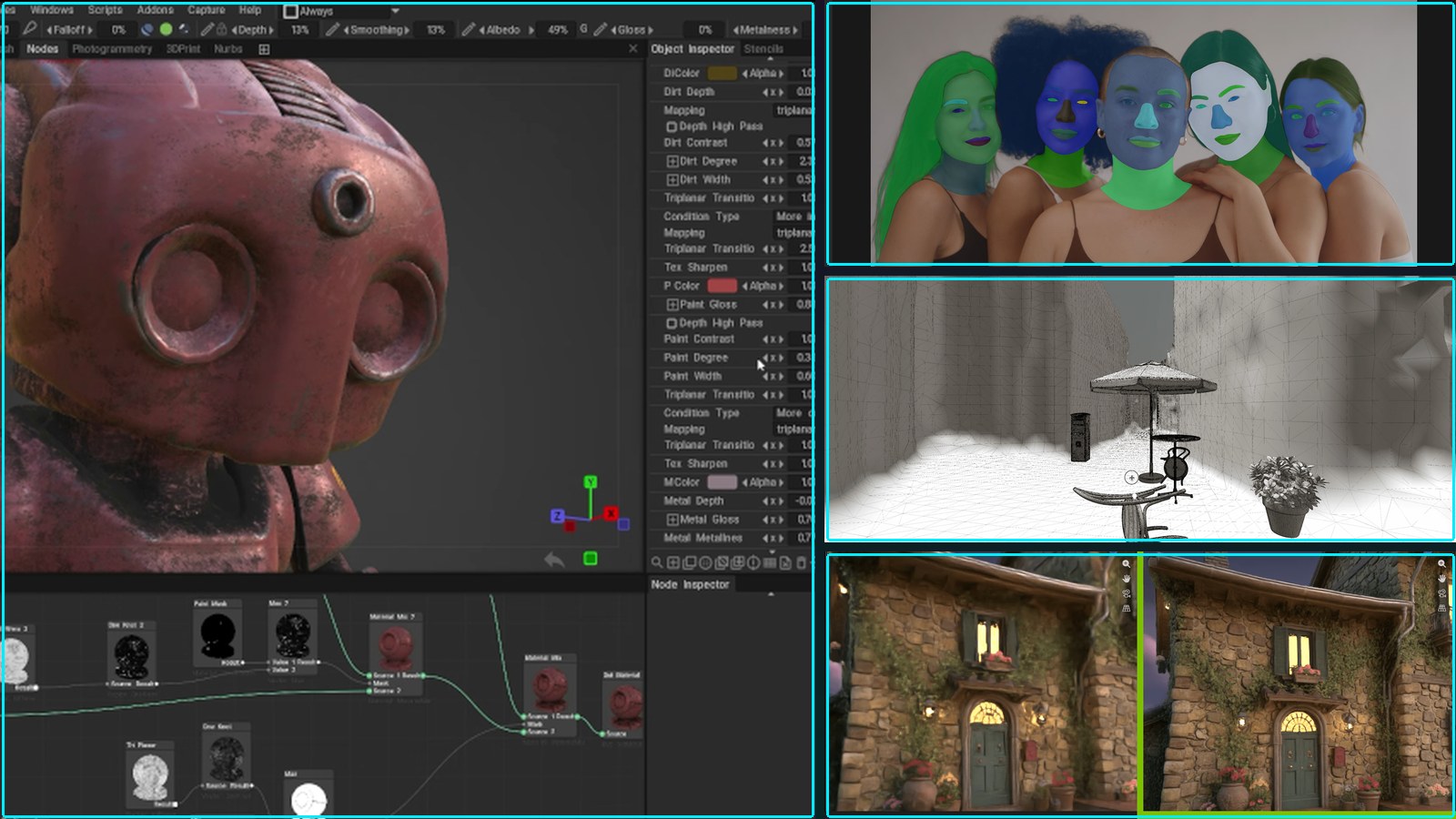Viewport: 1456px width, 819px height.
Task: Click the pencil icon beside Smoothing
Action: pos(332,29)
